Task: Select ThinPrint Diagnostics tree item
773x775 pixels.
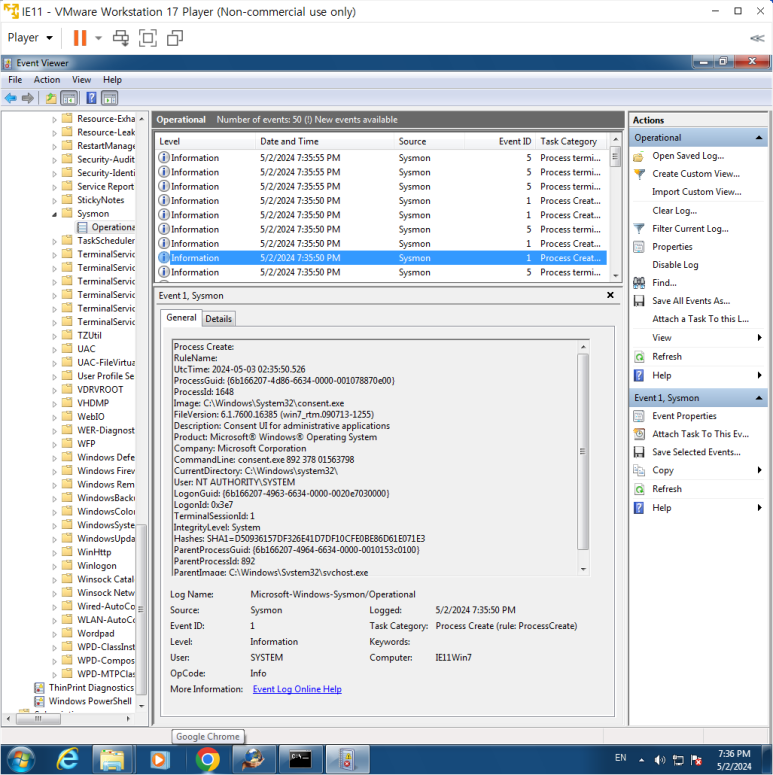Action: tap(85, 688)
